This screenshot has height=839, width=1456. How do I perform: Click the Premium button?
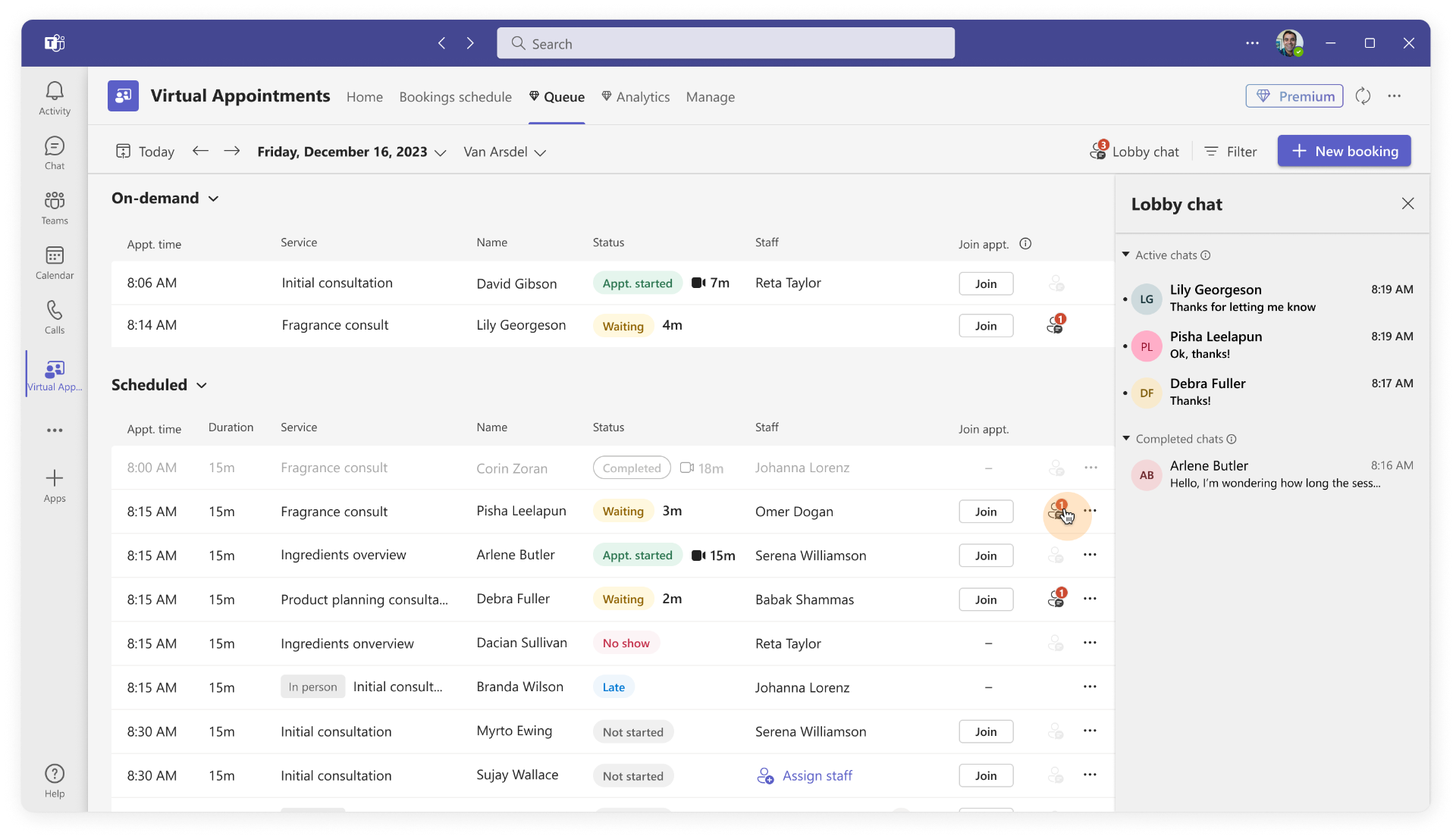pyautogui.click(x=1294, y=96)
